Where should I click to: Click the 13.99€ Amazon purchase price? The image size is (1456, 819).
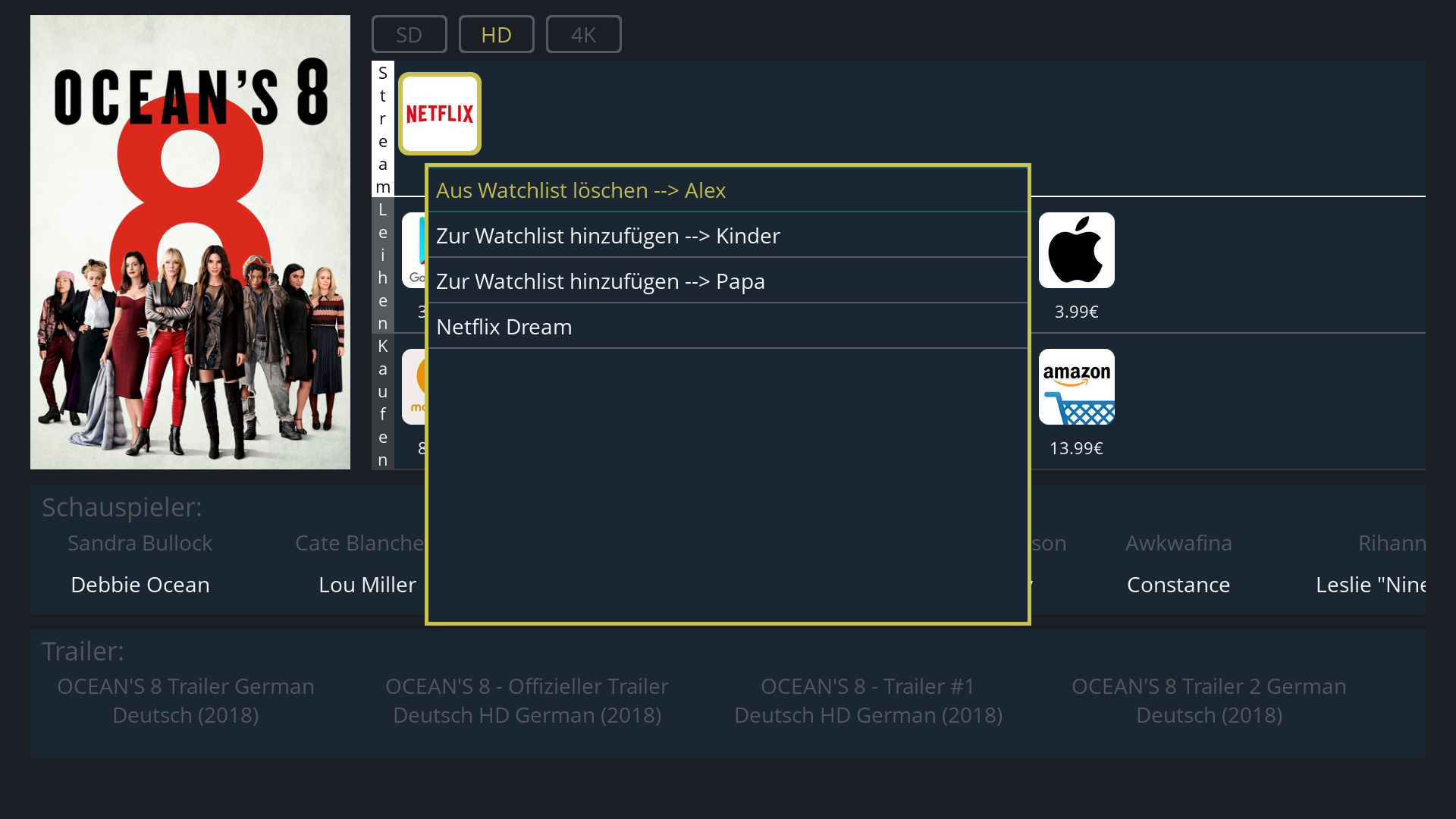pos(1076,448)
